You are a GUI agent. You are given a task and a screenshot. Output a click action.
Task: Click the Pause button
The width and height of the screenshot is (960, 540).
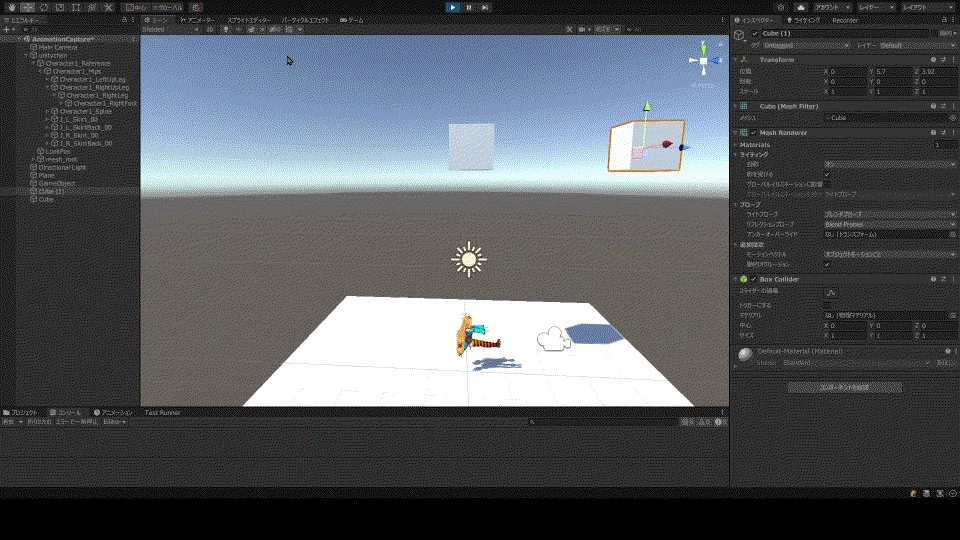pyautogui.click(x=469, y=7)
